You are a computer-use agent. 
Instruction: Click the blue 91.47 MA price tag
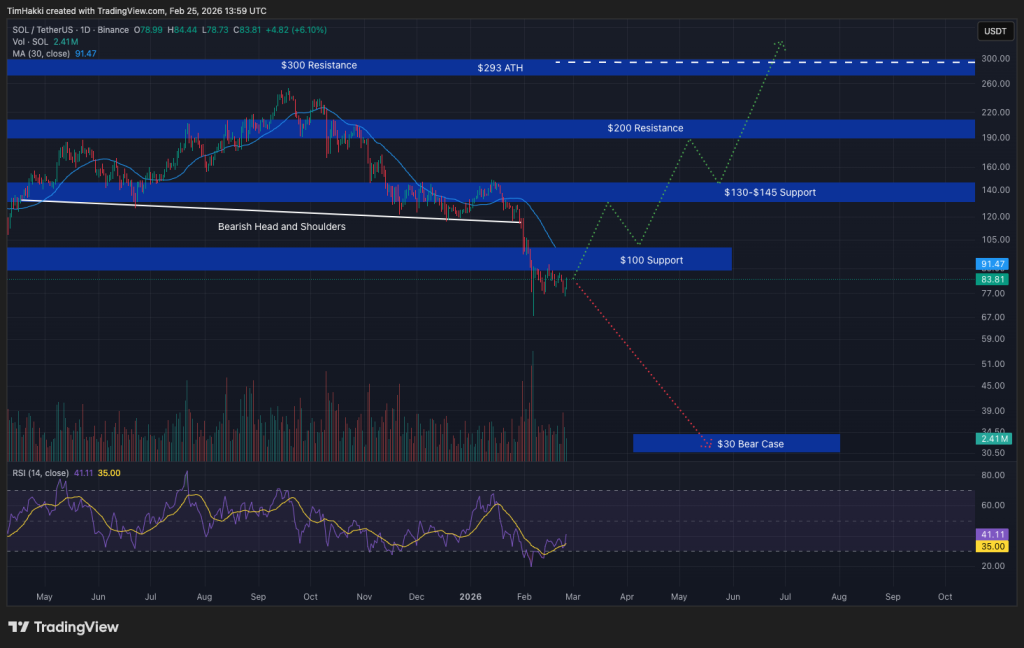[991, 265]
